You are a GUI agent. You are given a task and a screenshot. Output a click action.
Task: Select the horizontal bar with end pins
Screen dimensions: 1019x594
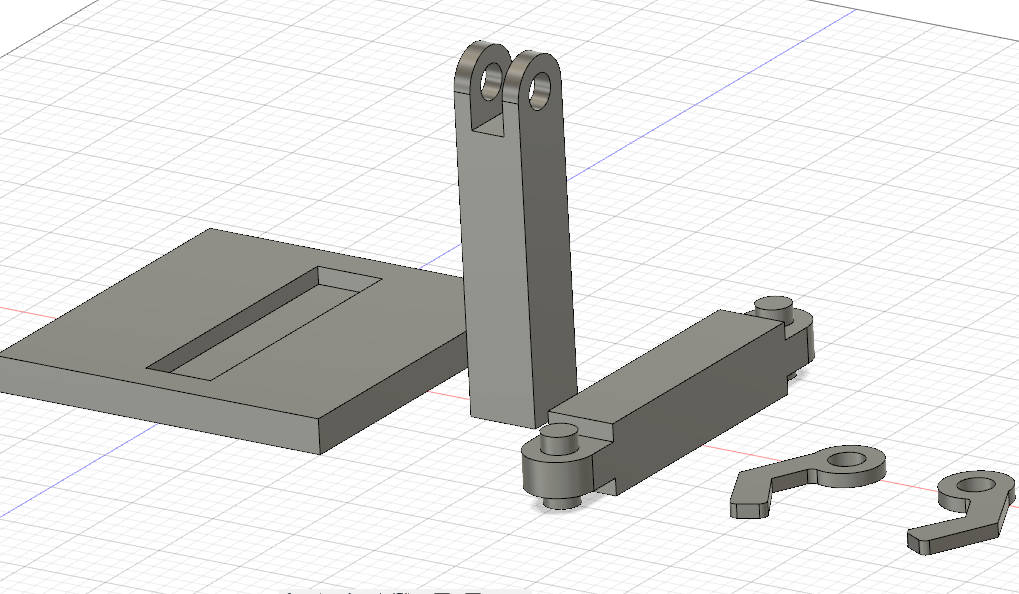pyautogui.click(x=669, y=403)
